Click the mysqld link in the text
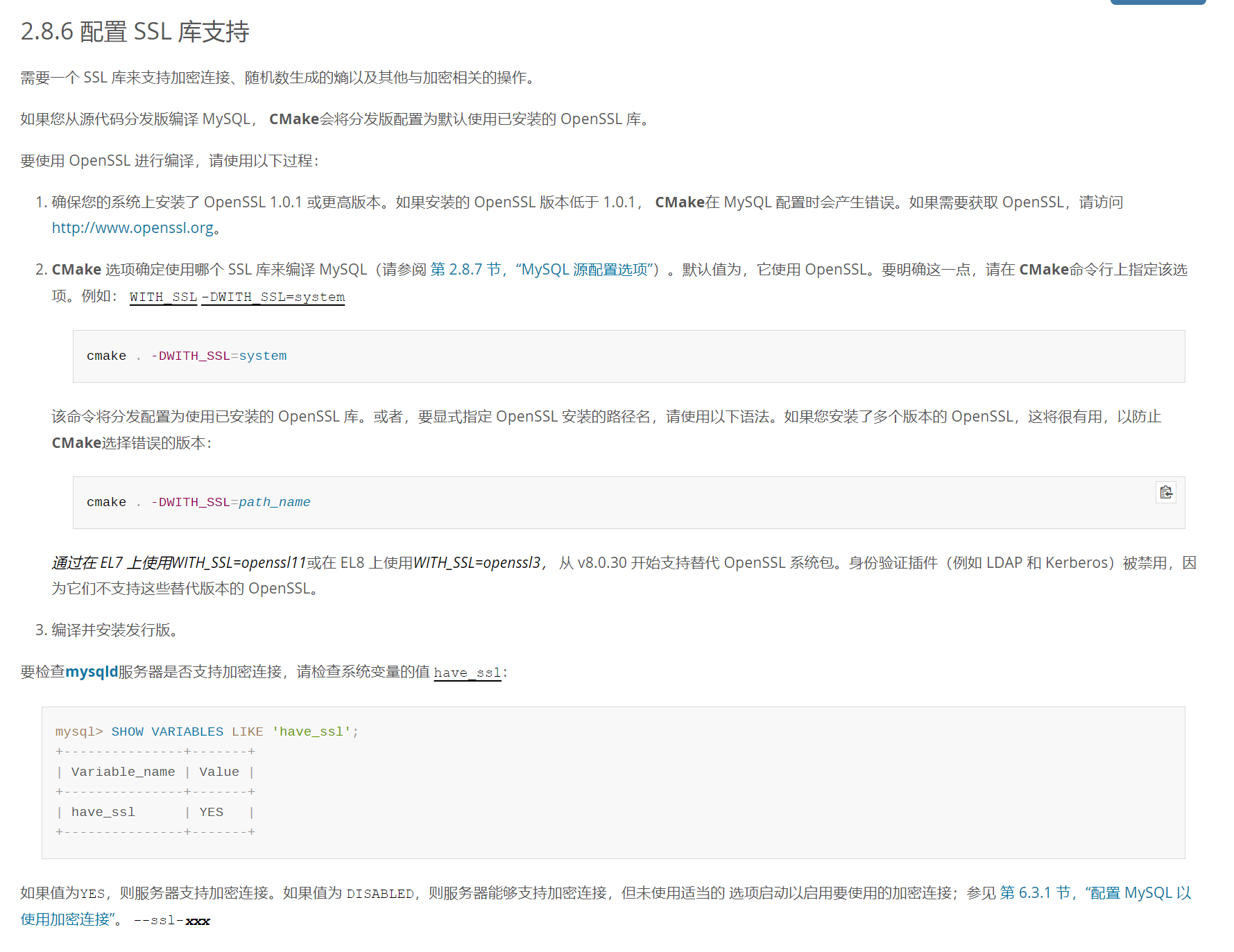 [x=92, y=672]
